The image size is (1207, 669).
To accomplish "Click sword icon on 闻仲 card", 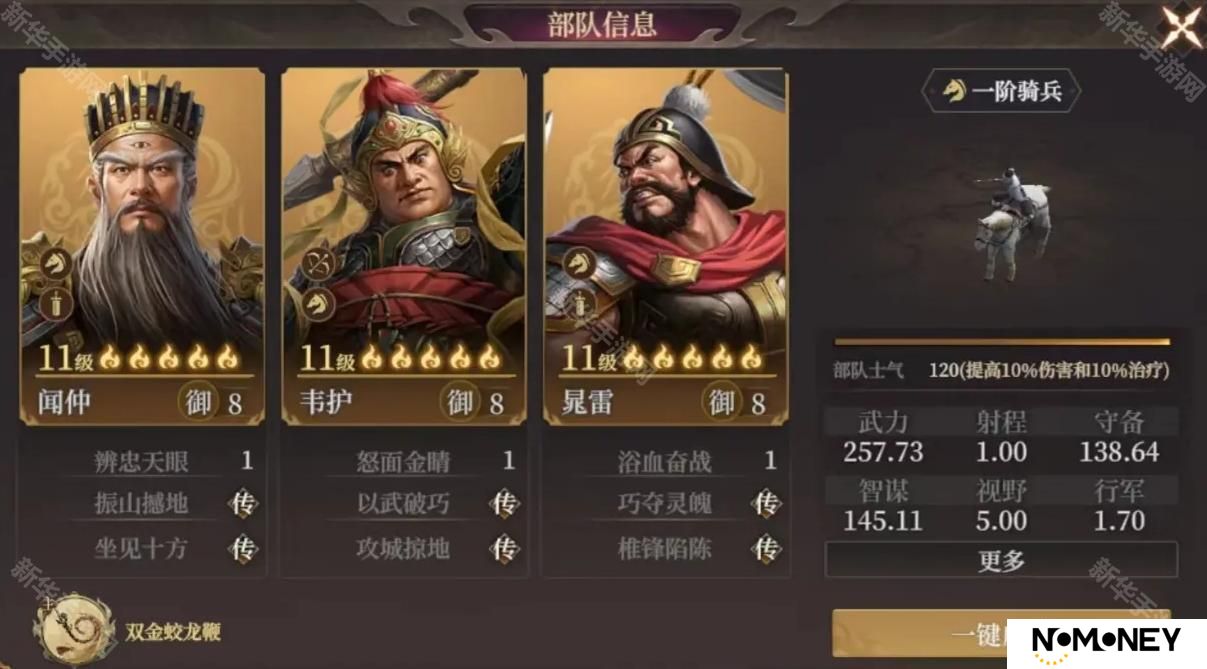I will 55,305.
